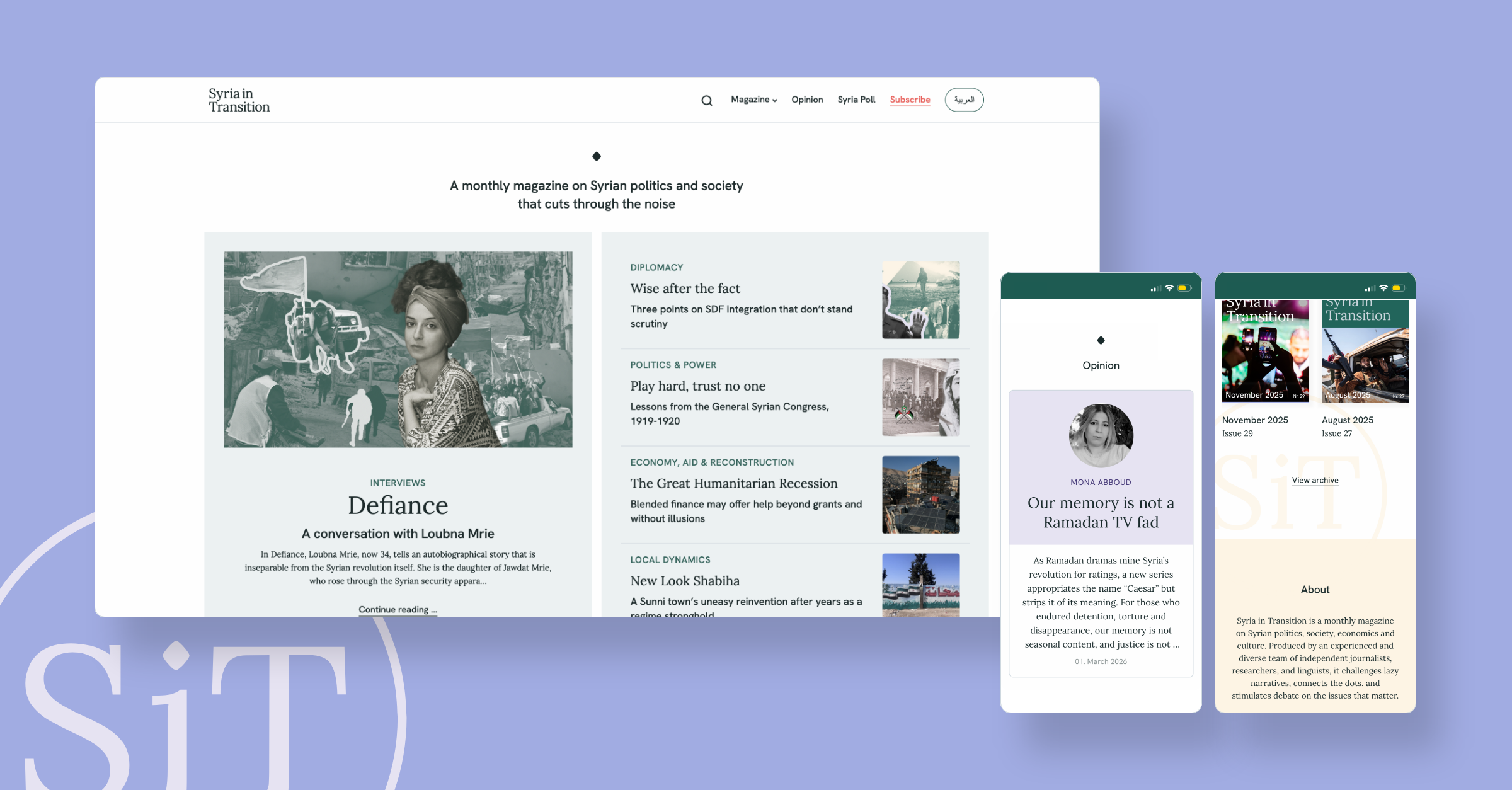Click the New Look Shabiha thumbnail
Viewport: 1512px width, 790px height.
[921, 585]
